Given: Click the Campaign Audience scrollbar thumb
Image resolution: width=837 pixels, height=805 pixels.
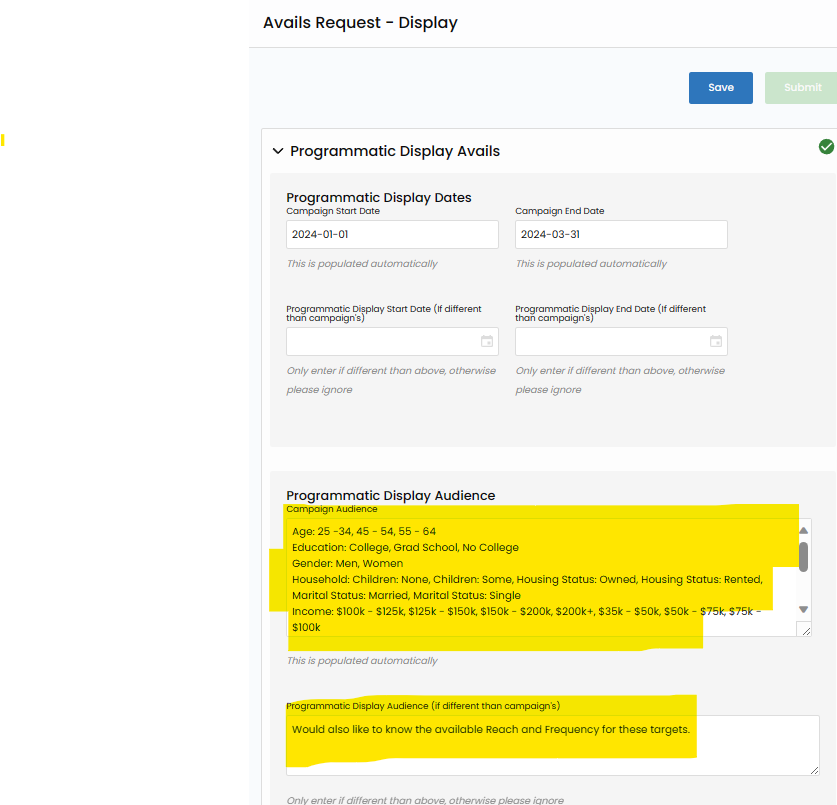Looking at the screenshot, I should click(x=803, y=557).
